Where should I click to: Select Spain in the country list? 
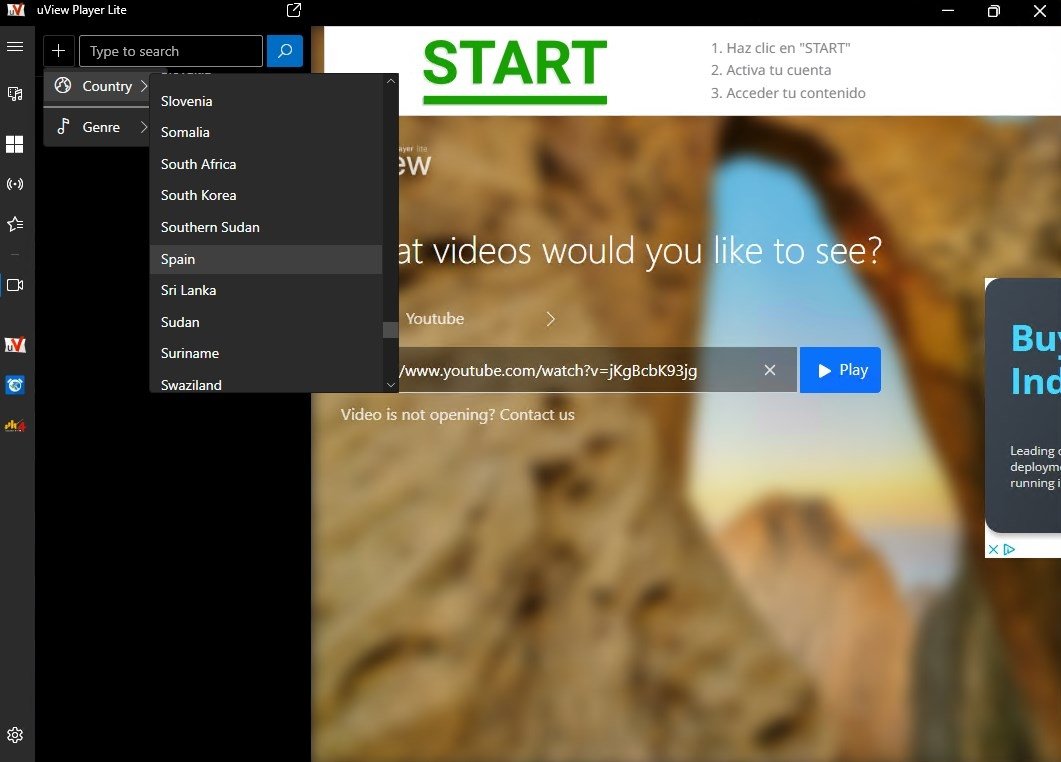coord(266,259)
